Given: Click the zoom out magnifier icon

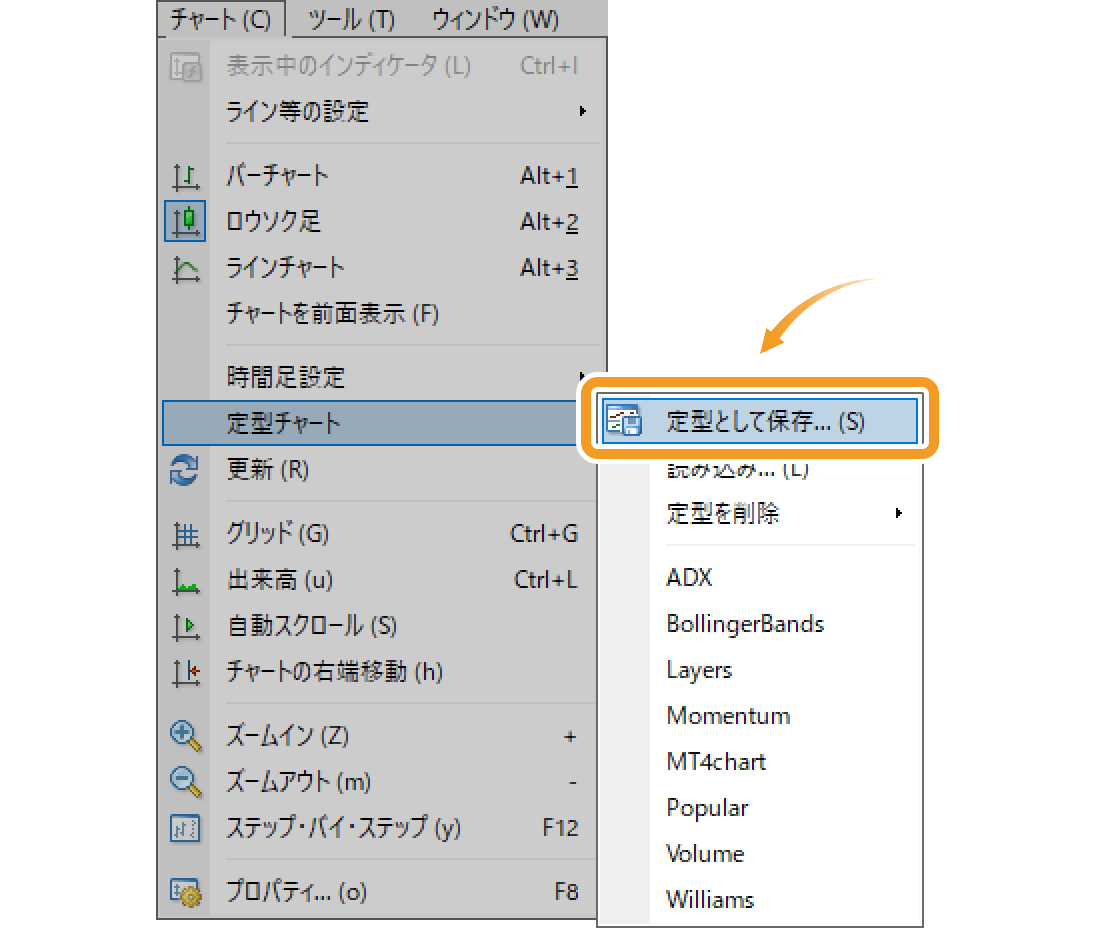Looking at the screenshot, I should point(186,782).
